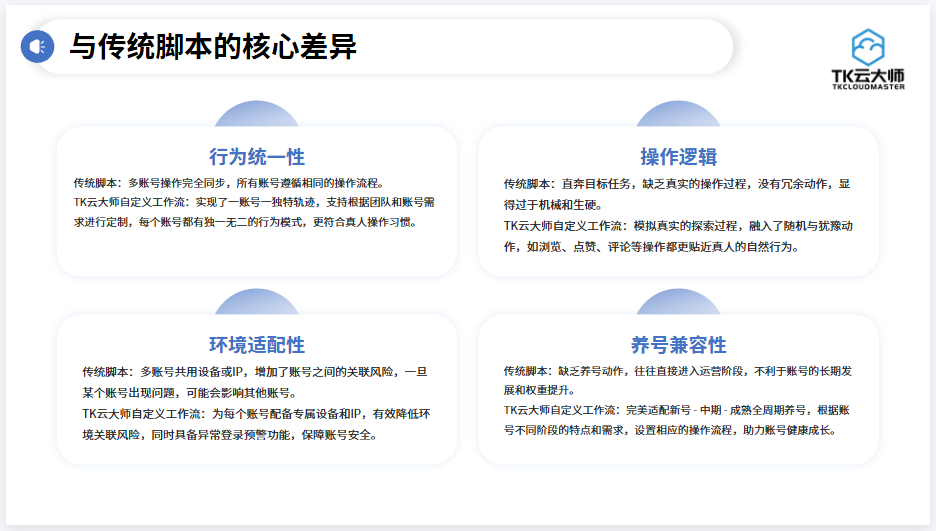Click the TKCLOUDMASTER logo text
This screenshot has width=936, height=531.
869,87
